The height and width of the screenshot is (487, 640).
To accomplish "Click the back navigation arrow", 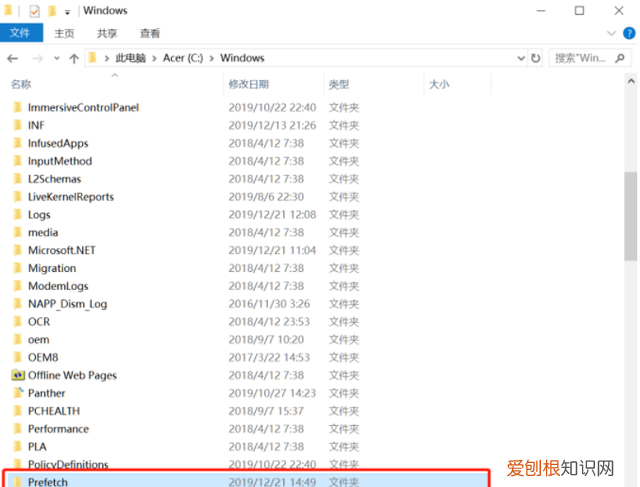I will (14, 58).
